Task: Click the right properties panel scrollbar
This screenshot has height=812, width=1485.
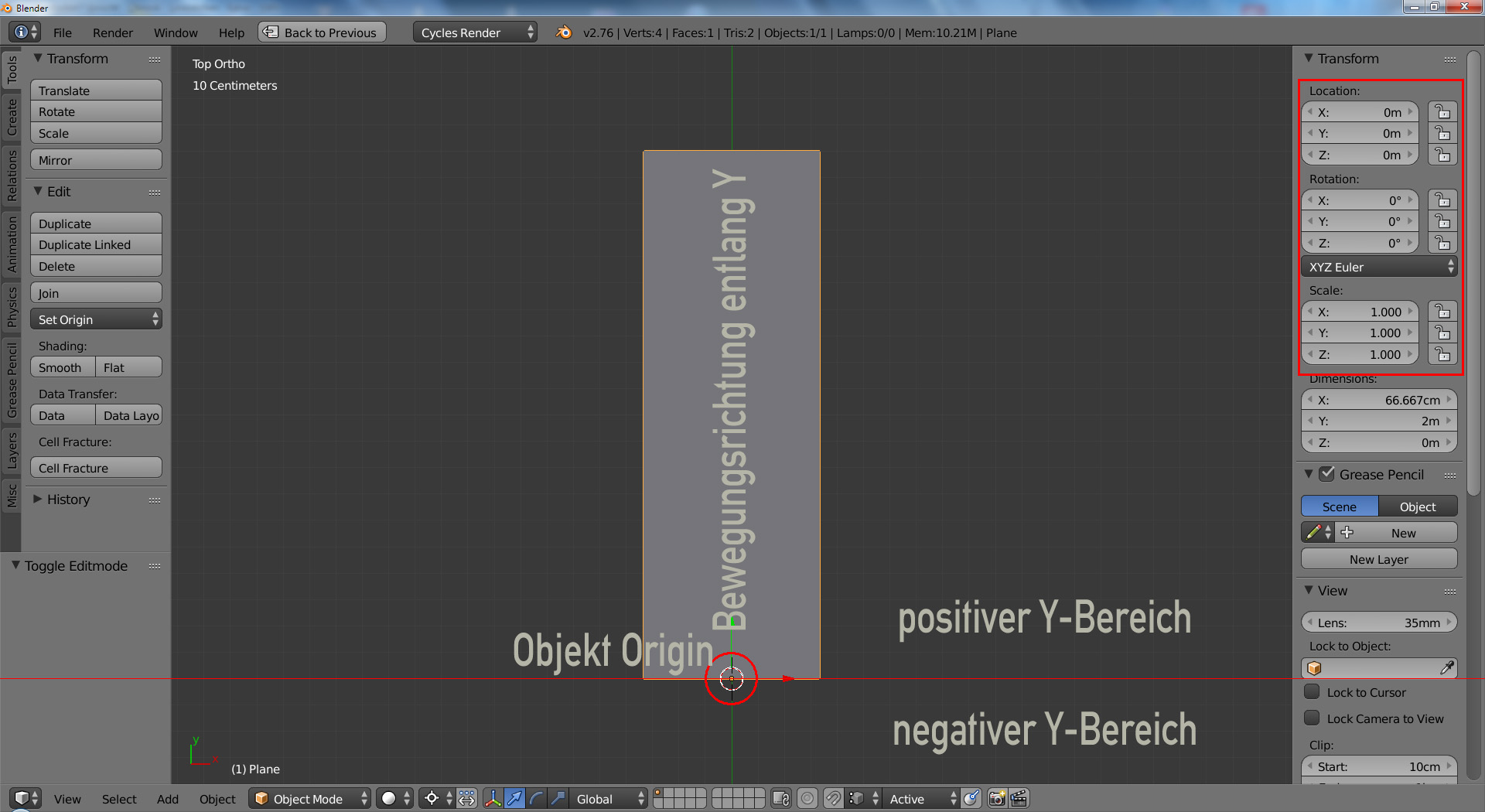Action: [x=1473, y=274]
